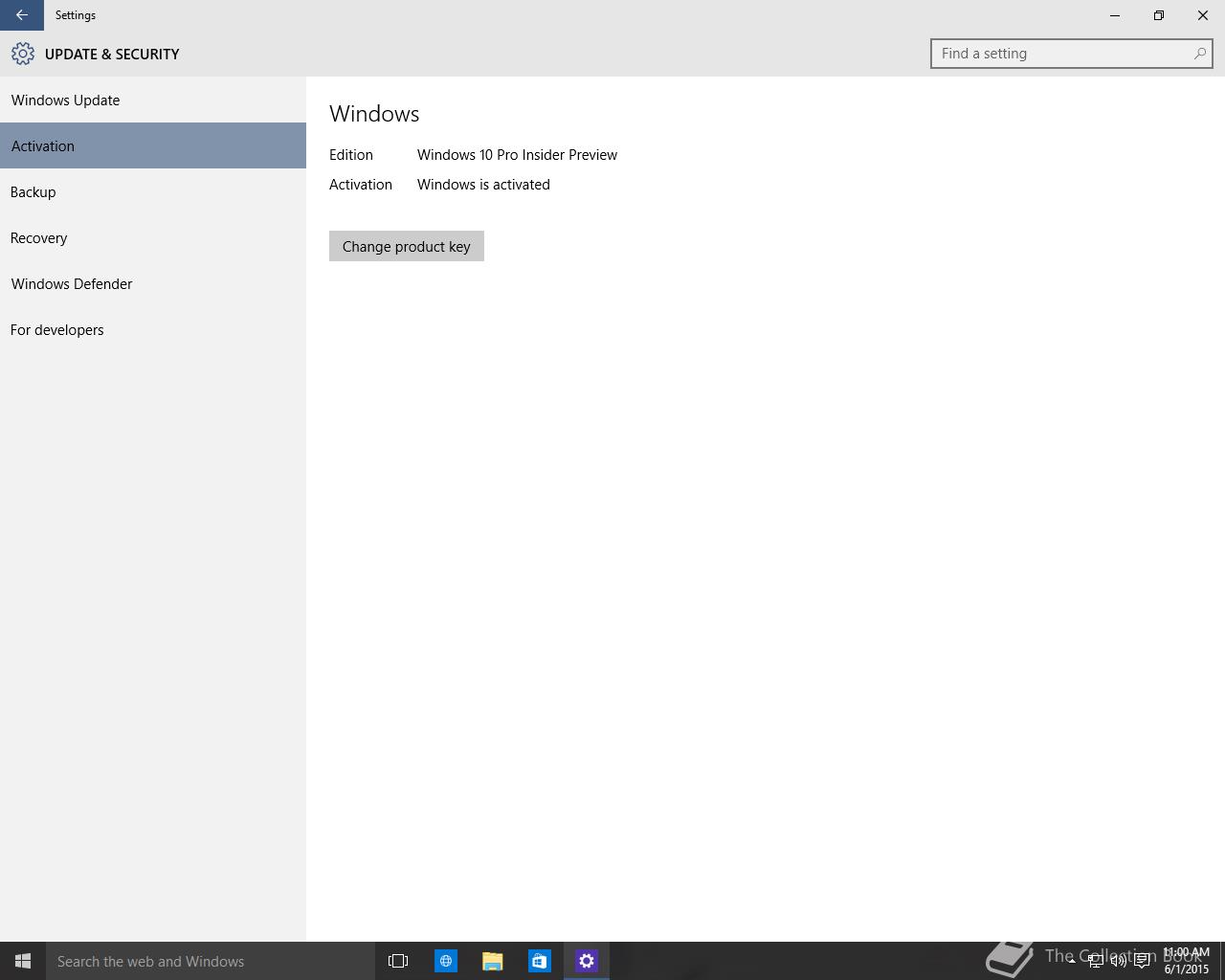Open the Windows Start menu
1225x980 pixels.
pos(23,961)
